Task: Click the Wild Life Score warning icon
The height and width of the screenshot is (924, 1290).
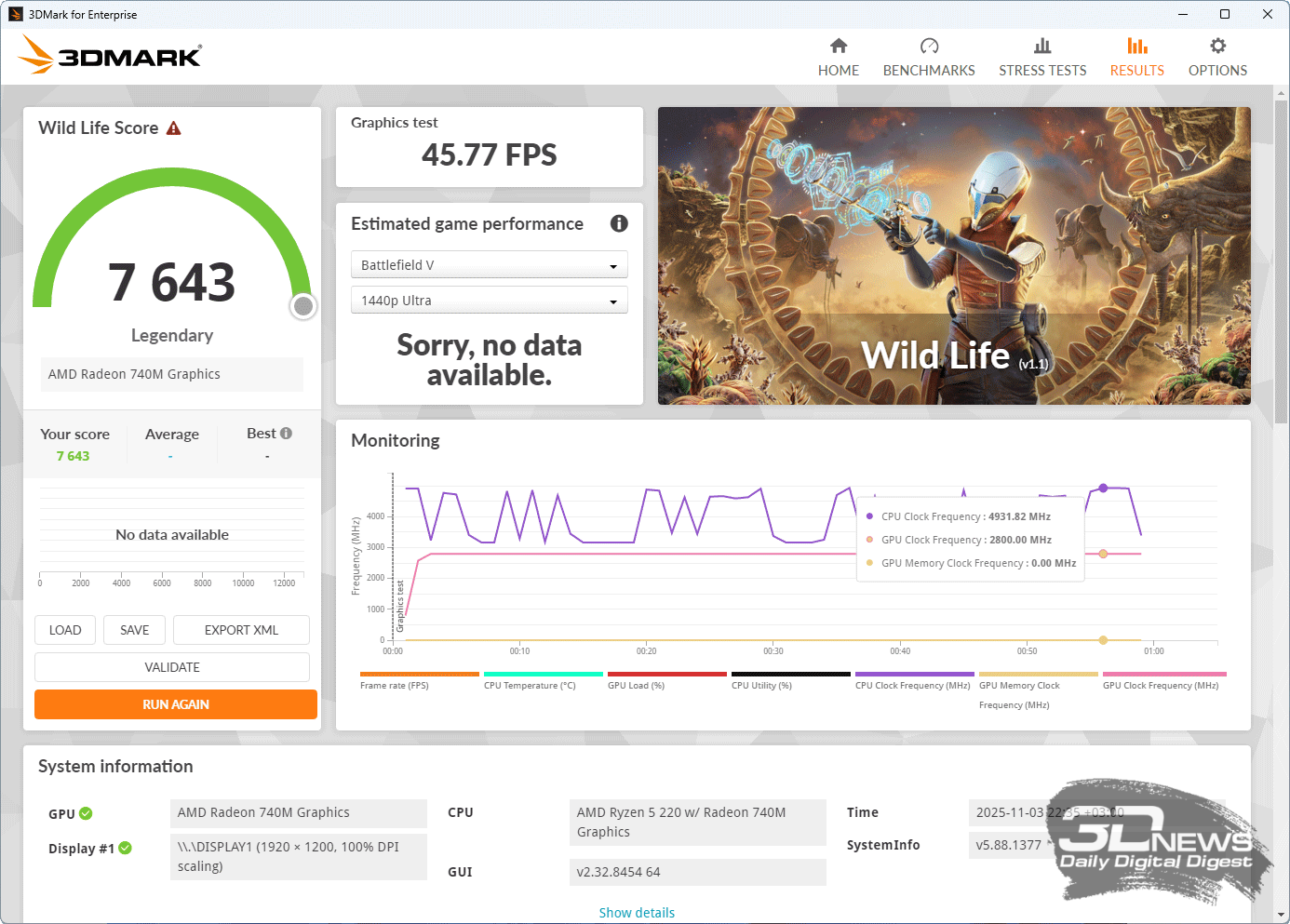Action: pyautogui.click(x=174, y=128)
